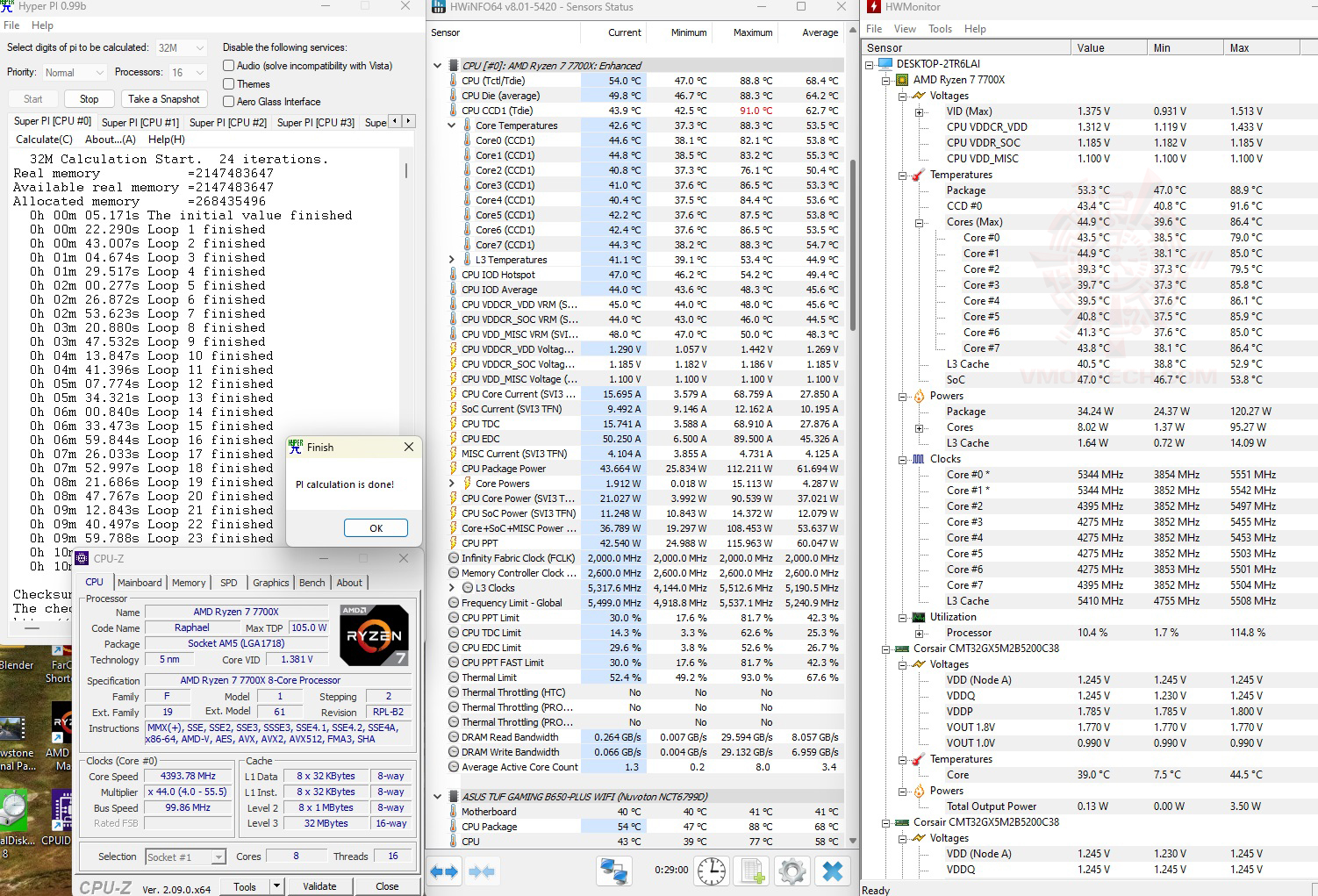Click the HWiNFO64 title bar icon

coord(438,7)
